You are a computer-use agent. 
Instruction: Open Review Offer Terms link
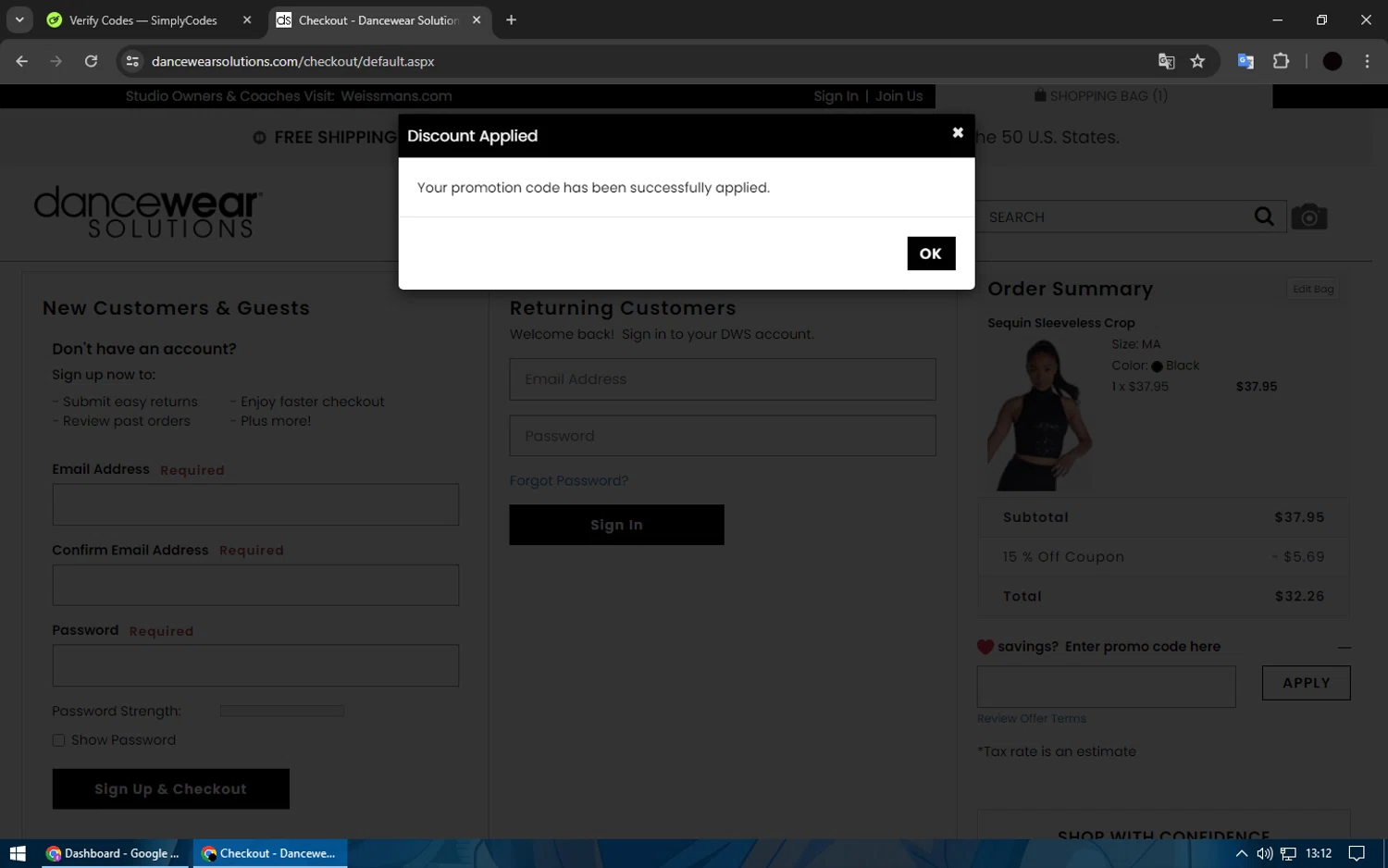tap(1031, 718)
